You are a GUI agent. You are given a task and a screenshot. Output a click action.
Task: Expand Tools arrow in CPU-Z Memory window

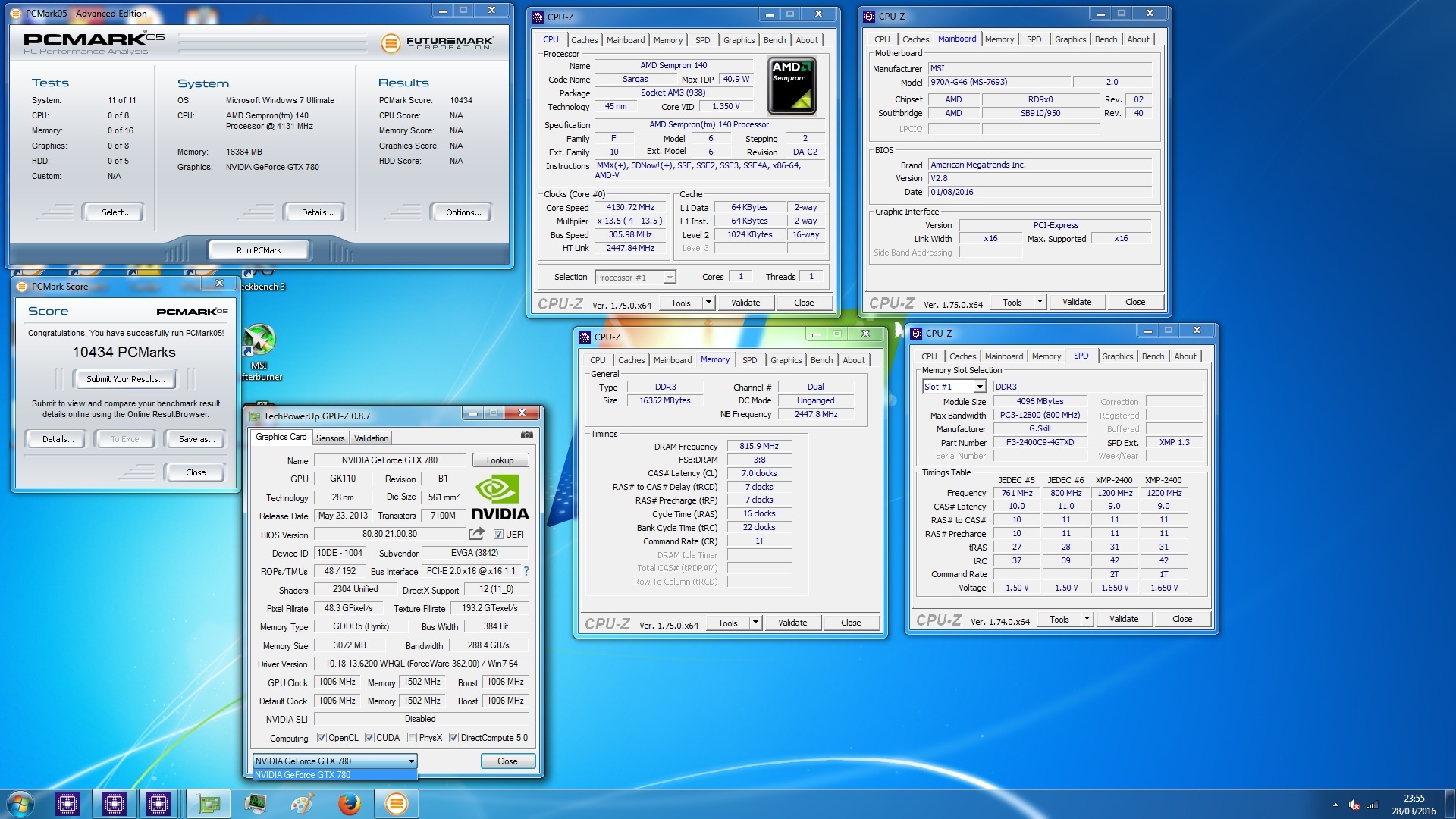click(x=755, y=623)
